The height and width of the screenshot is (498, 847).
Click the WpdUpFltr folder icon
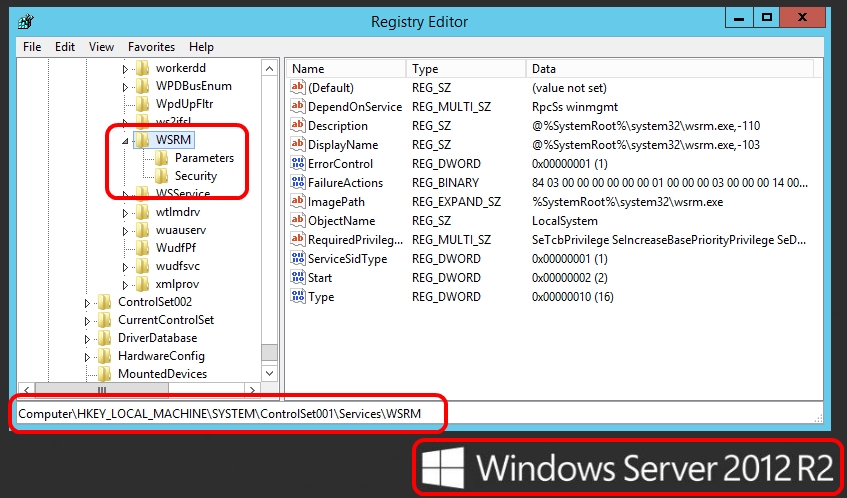tap(142, 104)
